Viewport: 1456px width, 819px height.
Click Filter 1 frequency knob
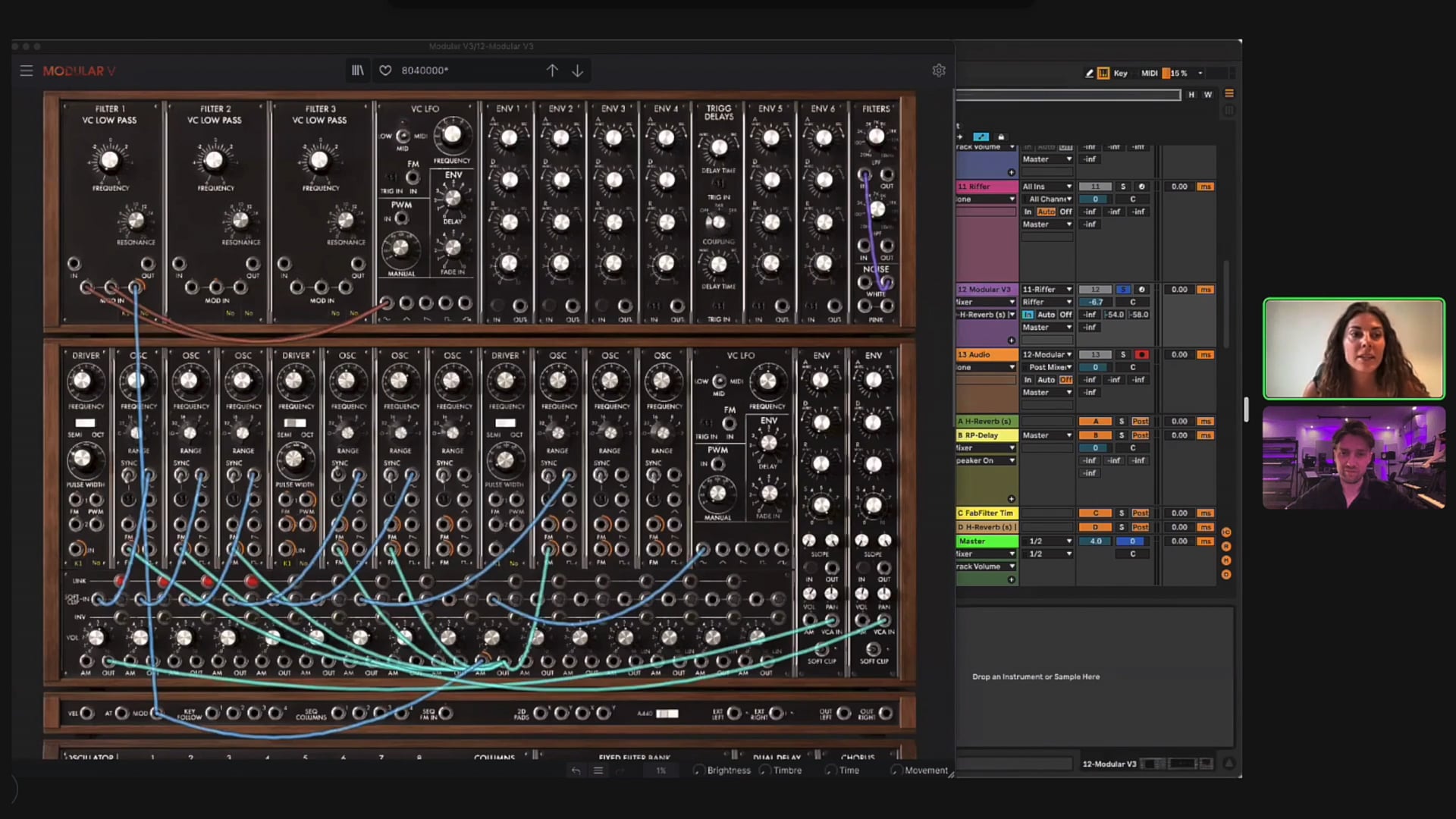[110, 161]
